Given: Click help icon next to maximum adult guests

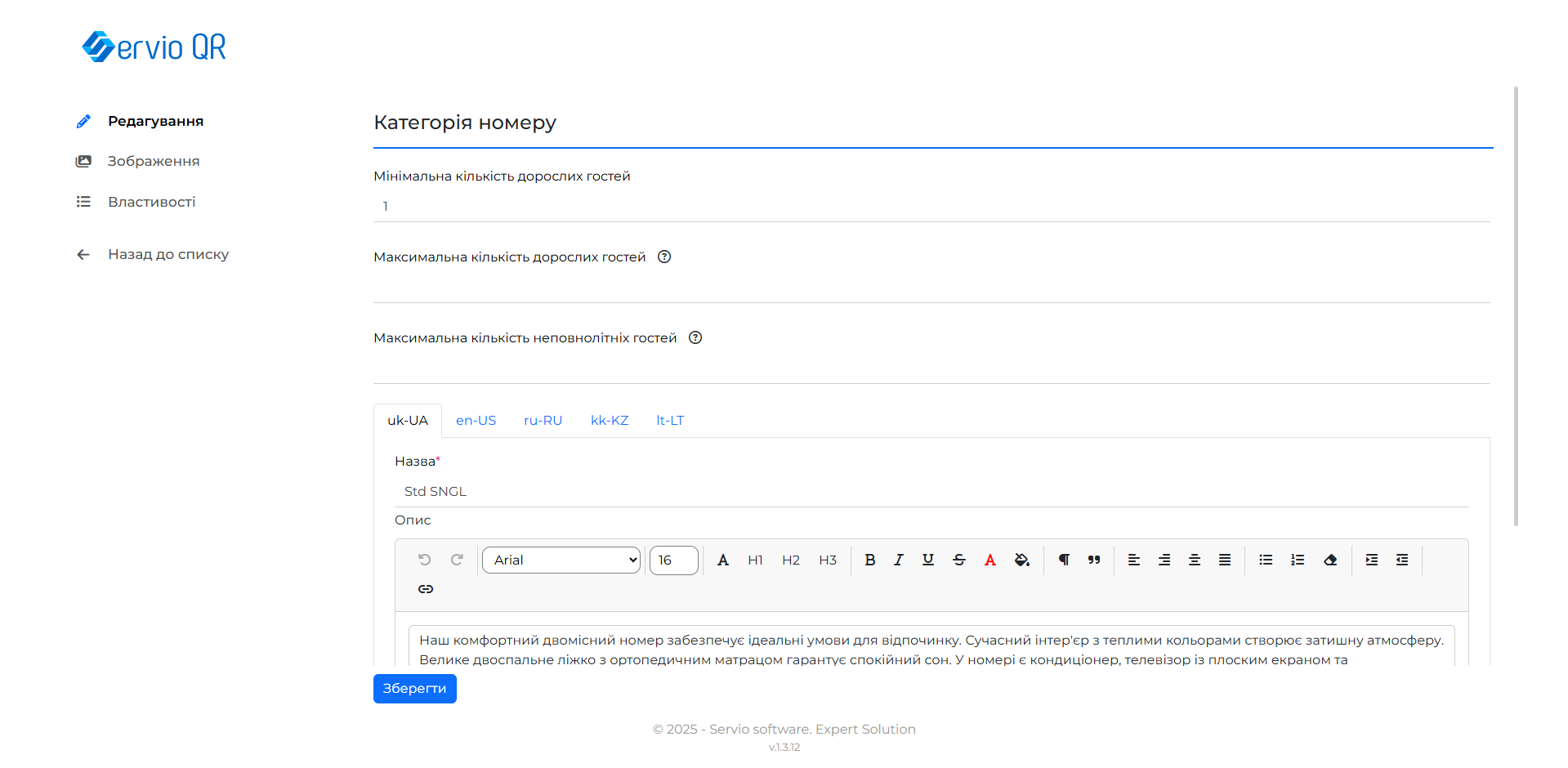Looking at the screenshot, I should click(664, 257).
